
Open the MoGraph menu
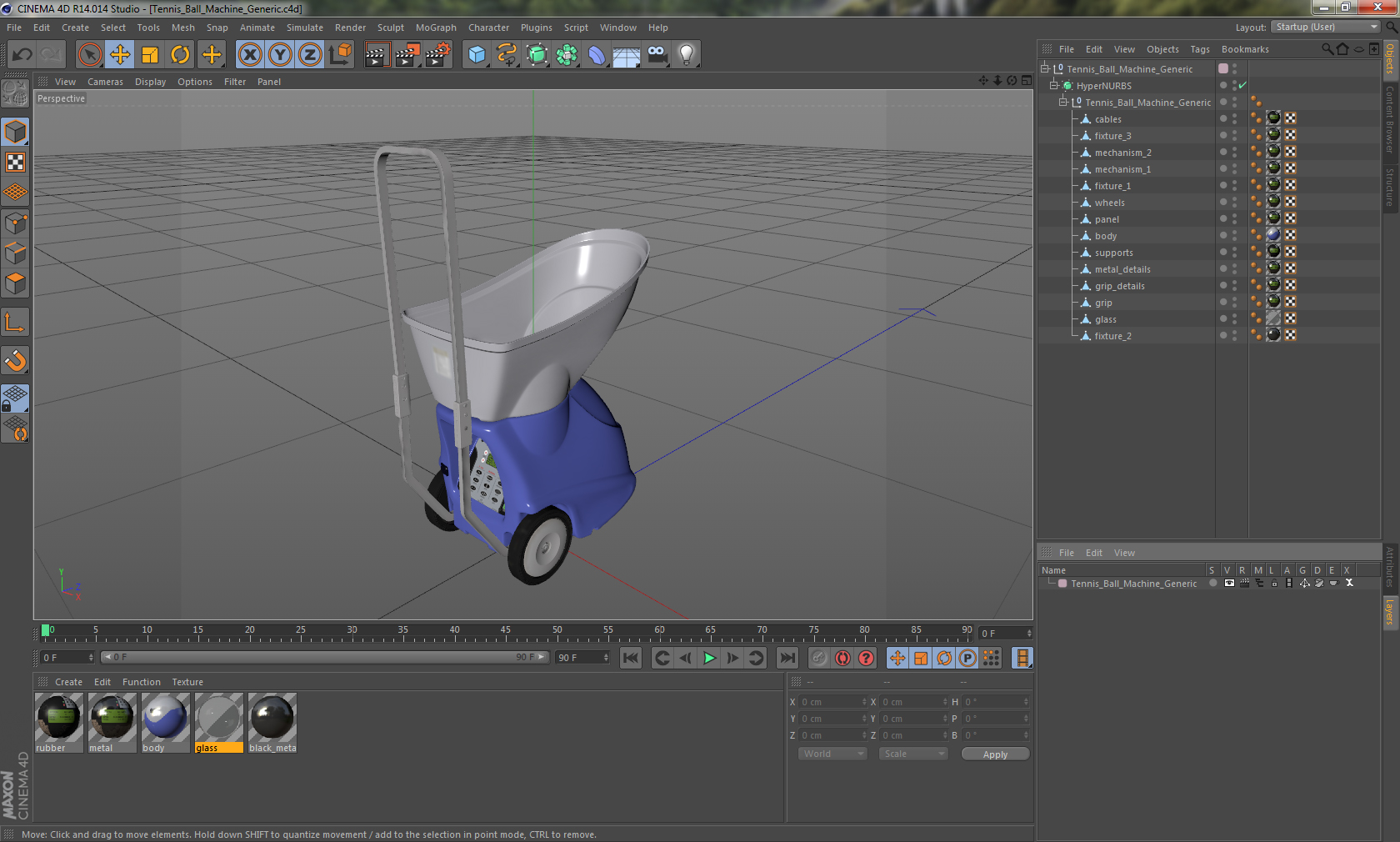(x=436, y=28)
